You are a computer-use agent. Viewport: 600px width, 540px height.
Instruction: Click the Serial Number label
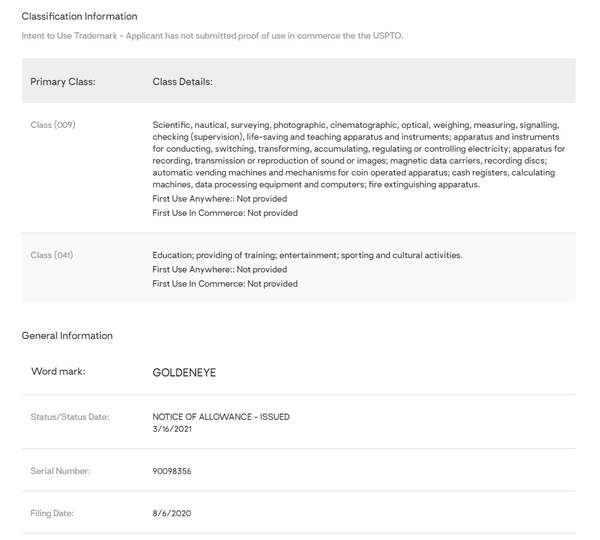[60, 471]
